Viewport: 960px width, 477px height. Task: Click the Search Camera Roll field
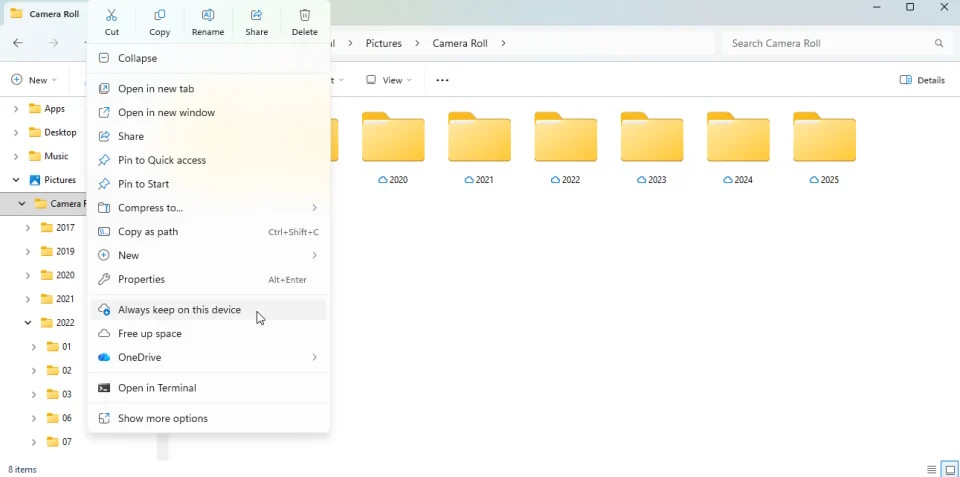pyautogui.click(x=836, y=43)
